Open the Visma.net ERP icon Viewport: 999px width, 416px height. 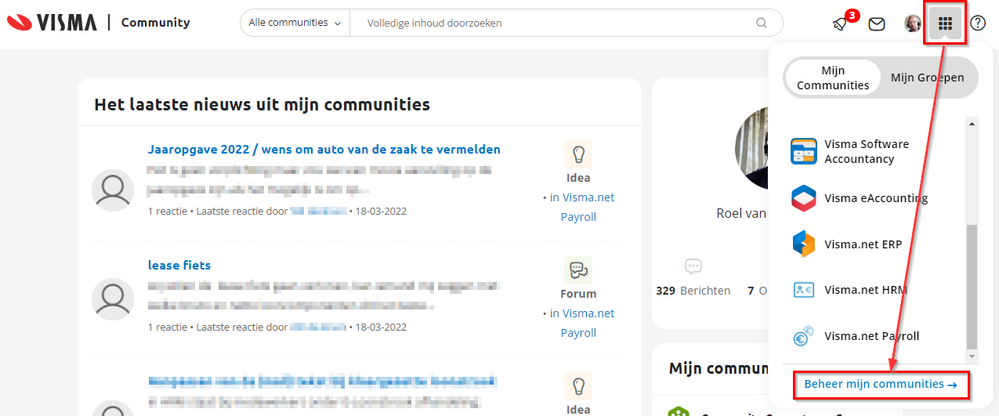coord(803,244)
